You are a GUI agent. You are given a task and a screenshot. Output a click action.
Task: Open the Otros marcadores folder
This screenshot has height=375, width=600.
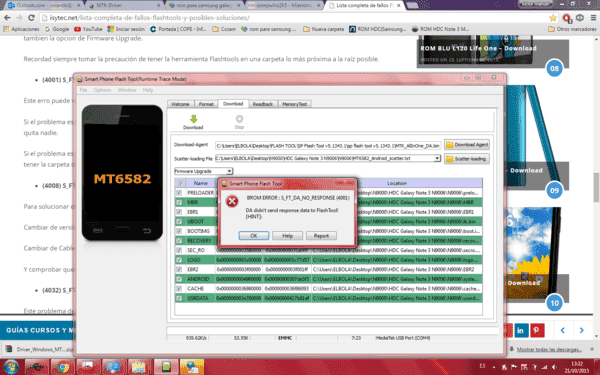coord(572,29)
